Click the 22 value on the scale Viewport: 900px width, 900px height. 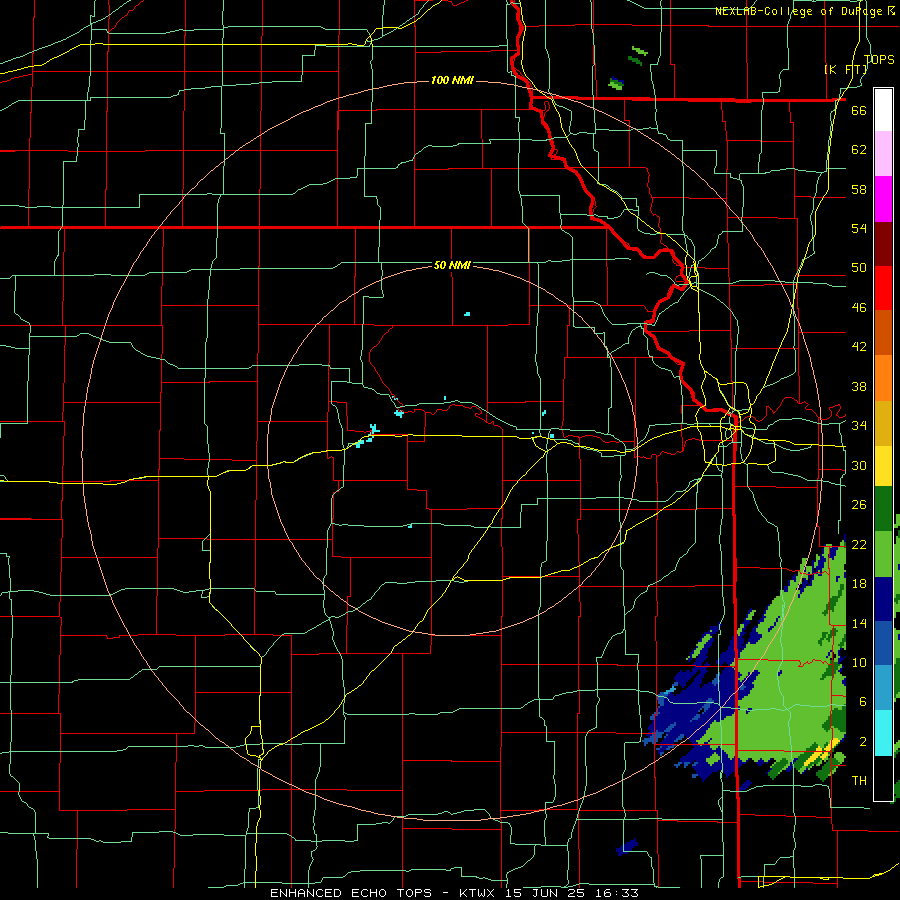(x=859, y=544)
